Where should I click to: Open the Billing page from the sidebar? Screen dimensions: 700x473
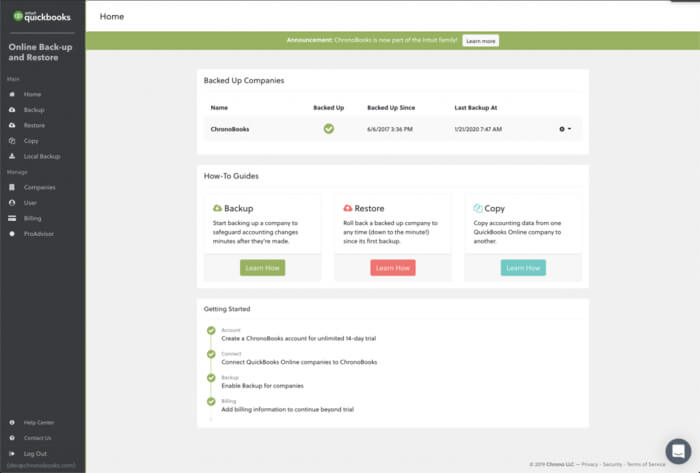(33, 218)
